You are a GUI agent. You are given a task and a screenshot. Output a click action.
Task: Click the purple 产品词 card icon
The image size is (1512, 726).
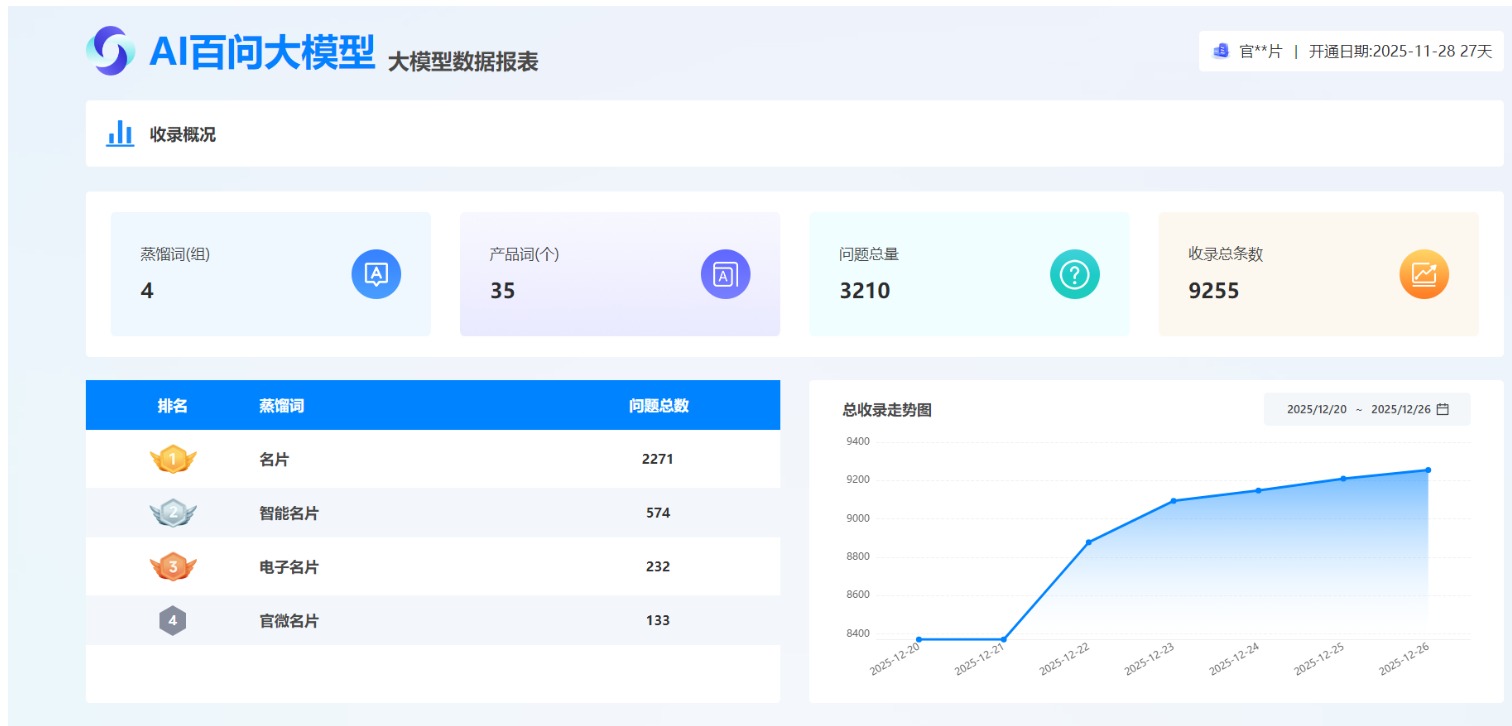(725, 274)
